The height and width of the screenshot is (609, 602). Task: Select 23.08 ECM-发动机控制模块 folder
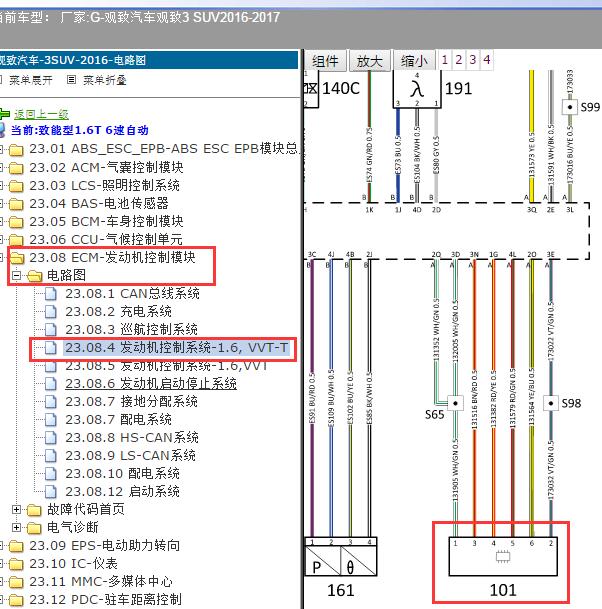click(x=112, y=258)
